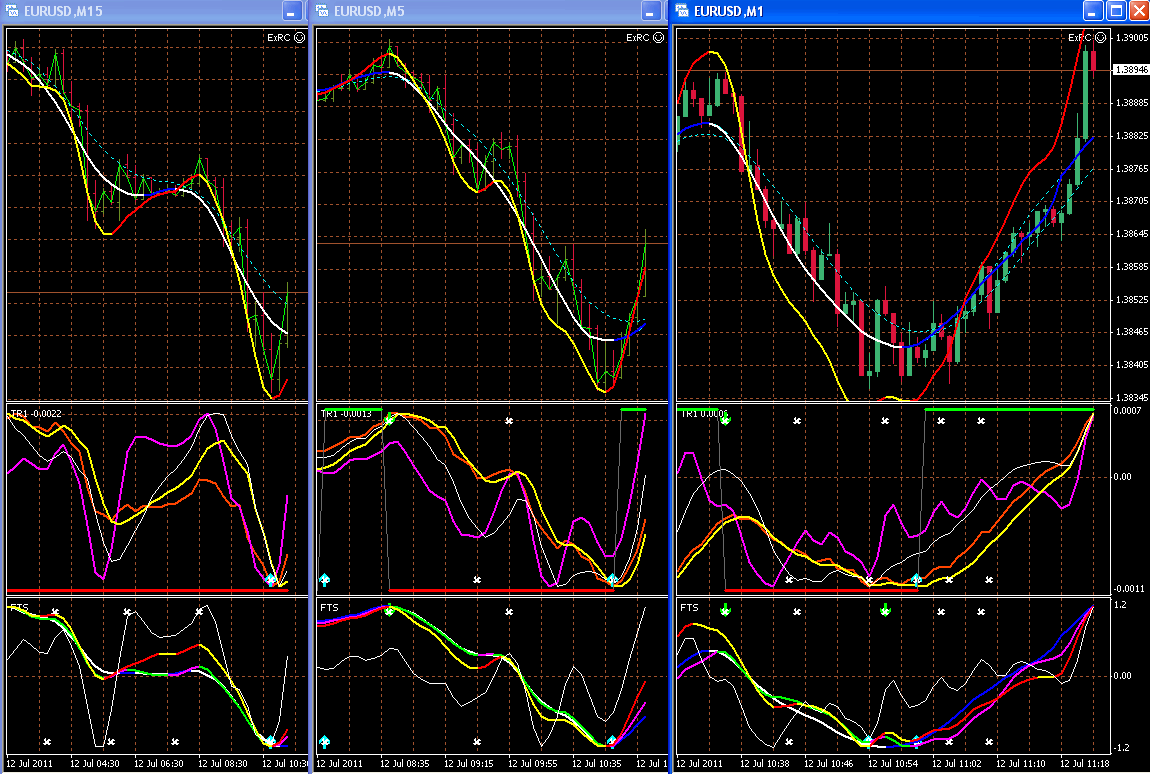The height and width of the screenshot is (774, 1150).
Task: Click the 1.38585 price scale value
Action: [x=1132, y=266]
